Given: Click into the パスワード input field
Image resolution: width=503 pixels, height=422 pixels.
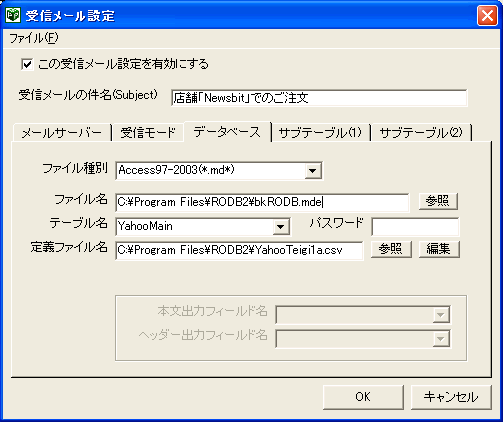Looking at the screenshot, I should (x=415, y=227).
